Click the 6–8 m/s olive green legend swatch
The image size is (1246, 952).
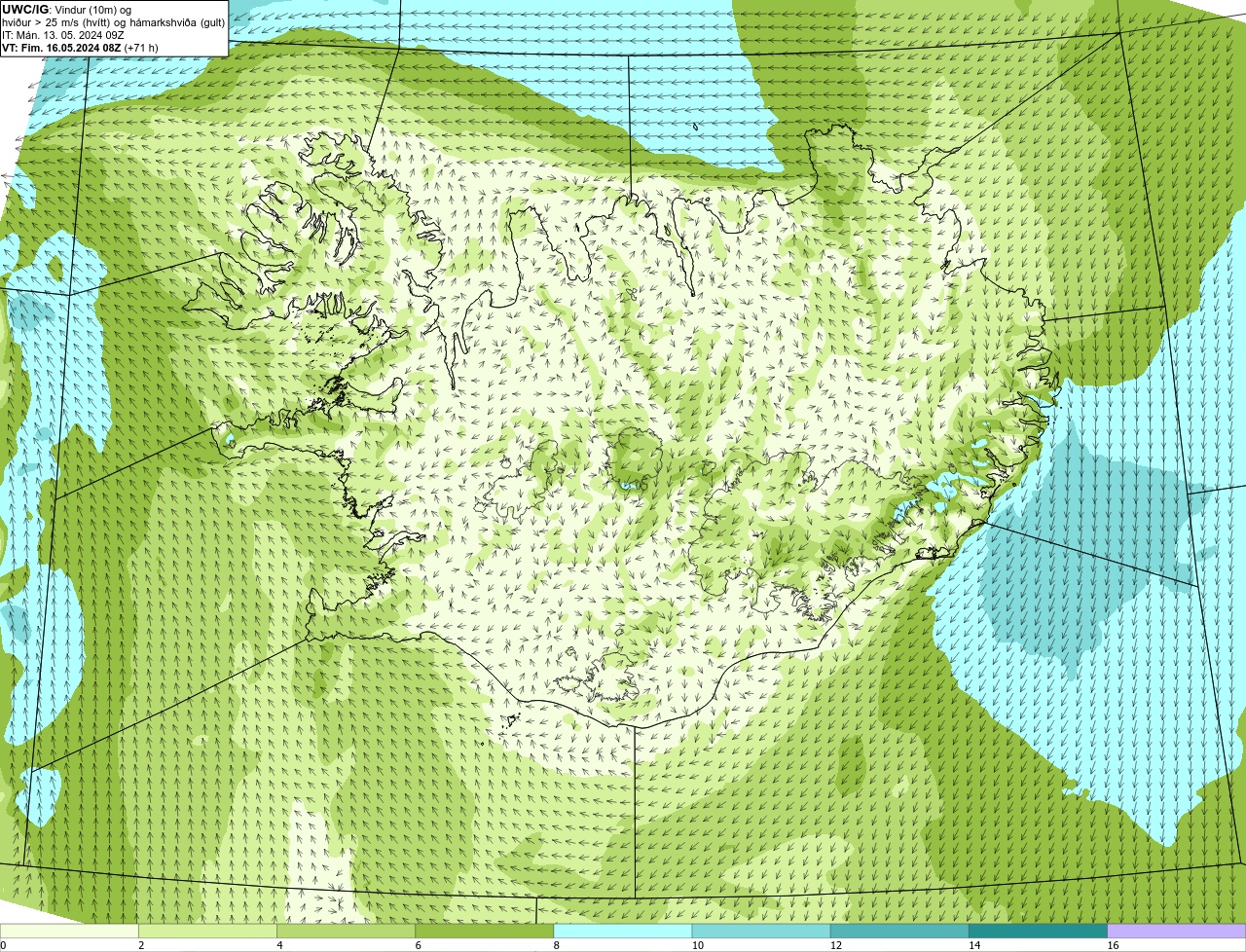(x=485, y=932)
